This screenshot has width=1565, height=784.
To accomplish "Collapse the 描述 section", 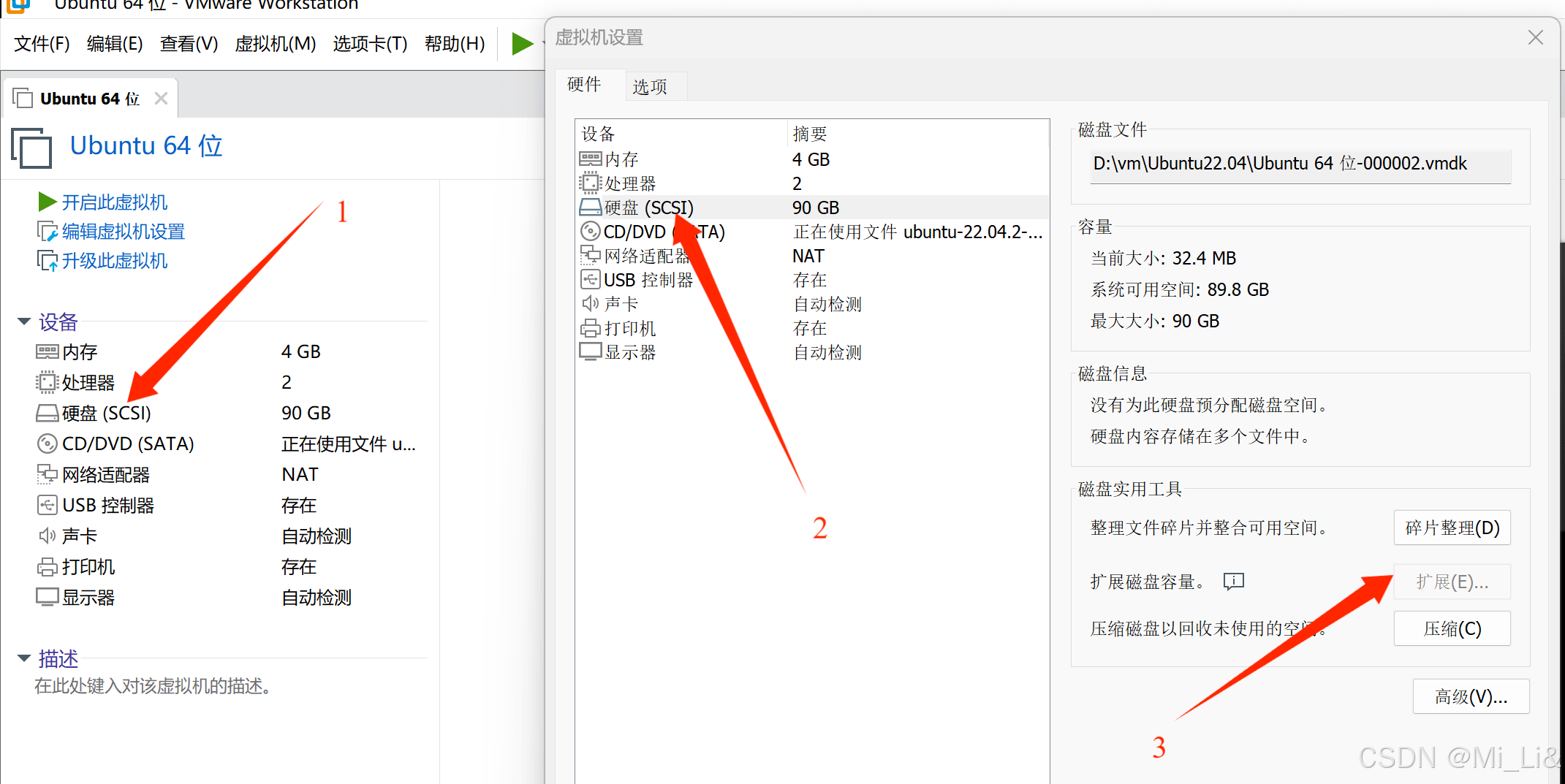I will (x=23, y=658).
